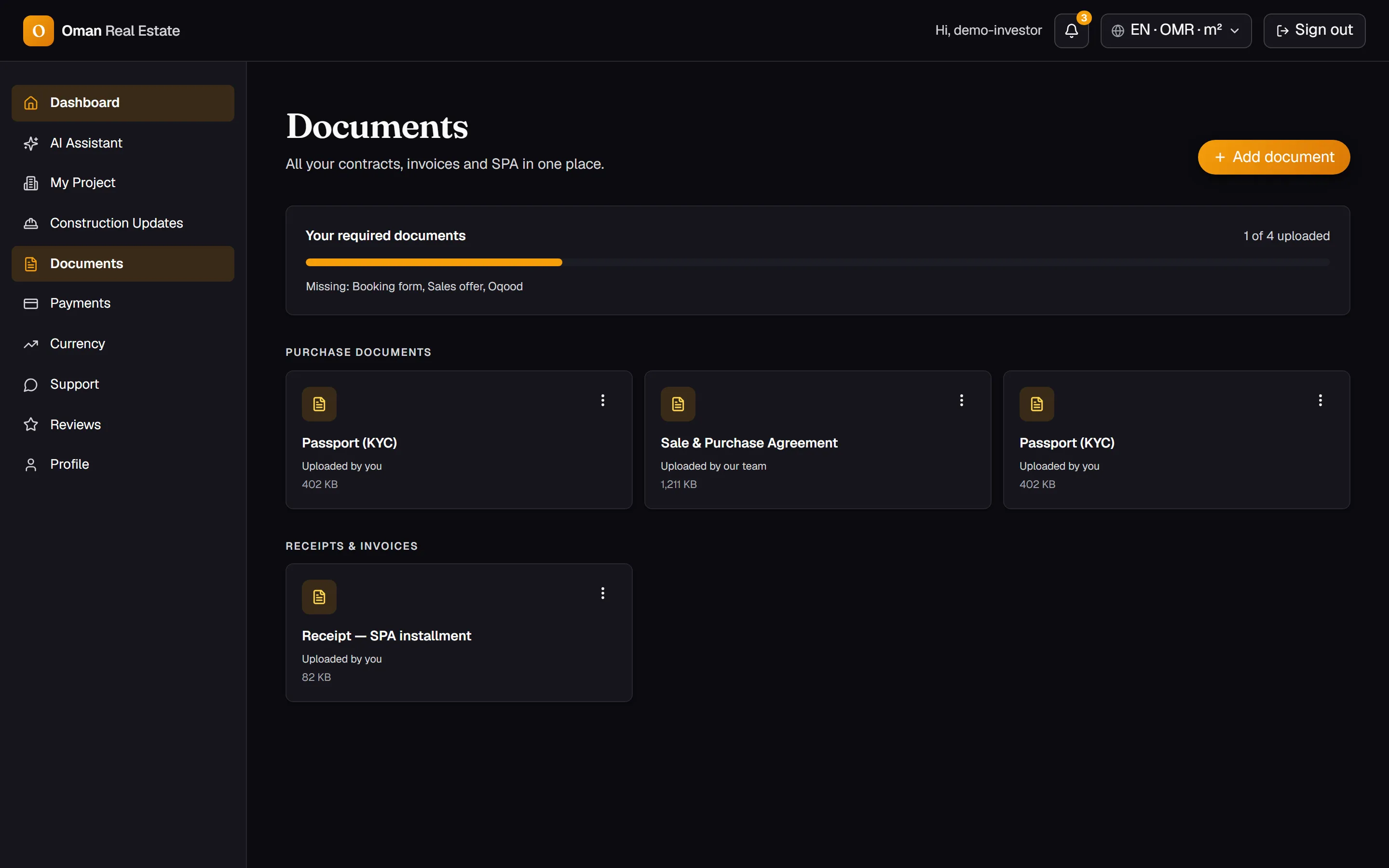Viewport: 1389px width, 868px height.
Task: Click the '82 KB' file size
Action: 316,678
